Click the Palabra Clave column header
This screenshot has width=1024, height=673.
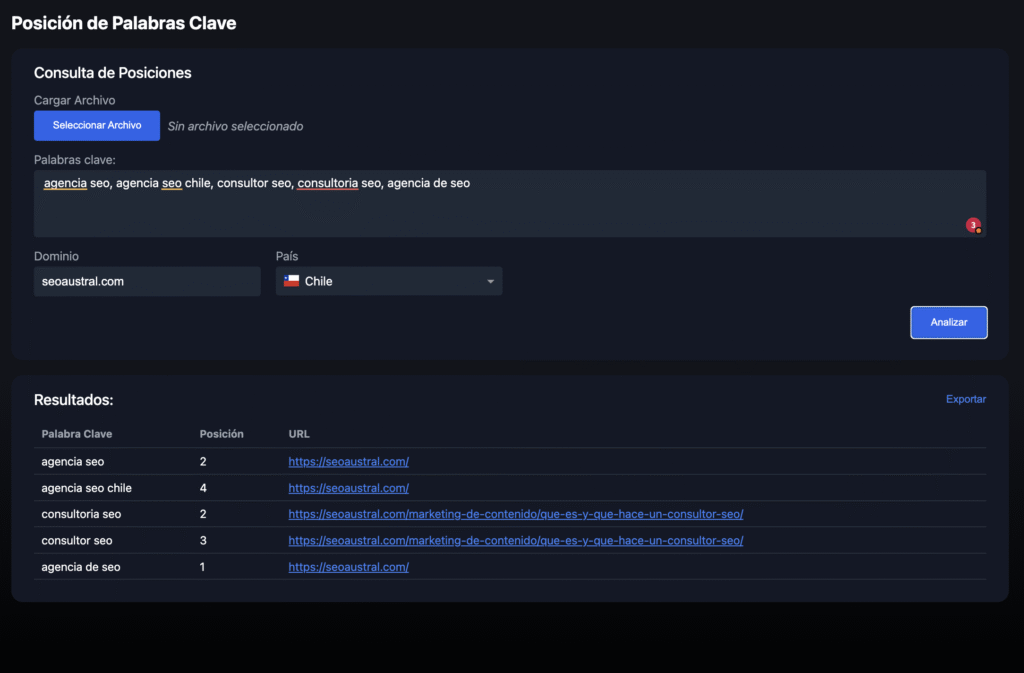coord(77,434)
